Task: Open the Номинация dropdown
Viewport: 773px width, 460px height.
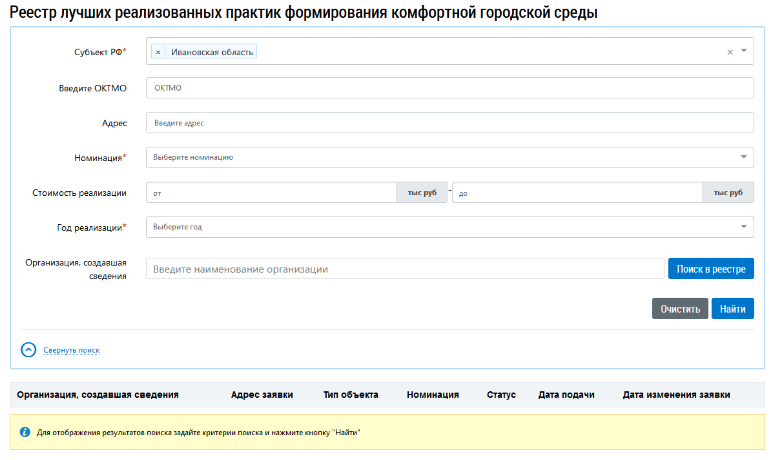Action: (x=449, y=157)
